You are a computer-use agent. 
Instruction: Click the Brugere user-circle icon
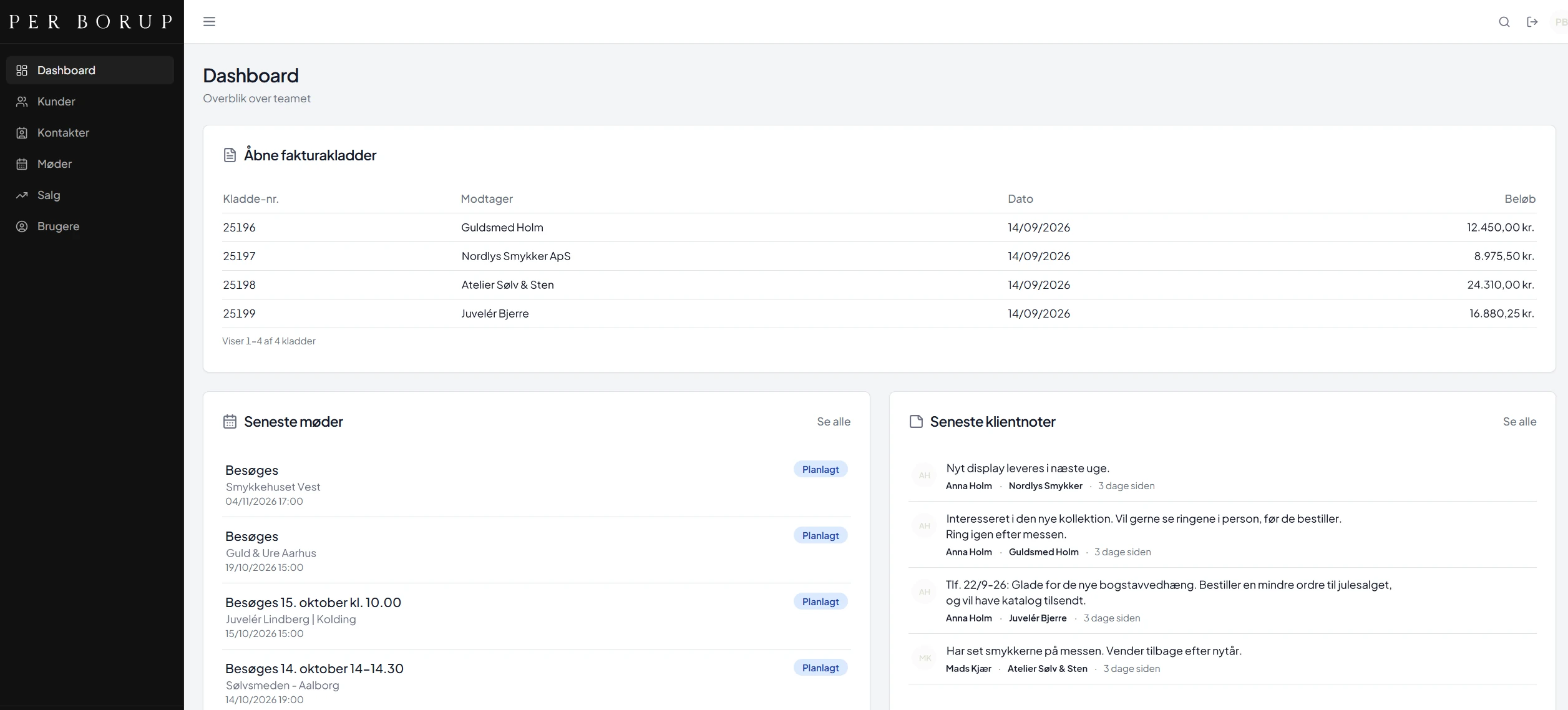point(22,226)
